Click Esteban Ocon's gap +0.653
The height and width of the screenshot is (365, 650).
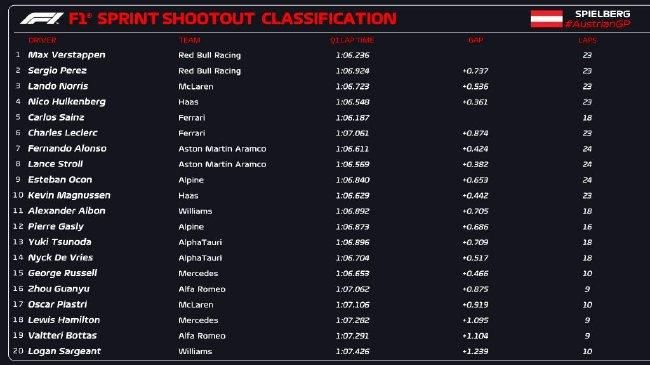click(475, 180)
